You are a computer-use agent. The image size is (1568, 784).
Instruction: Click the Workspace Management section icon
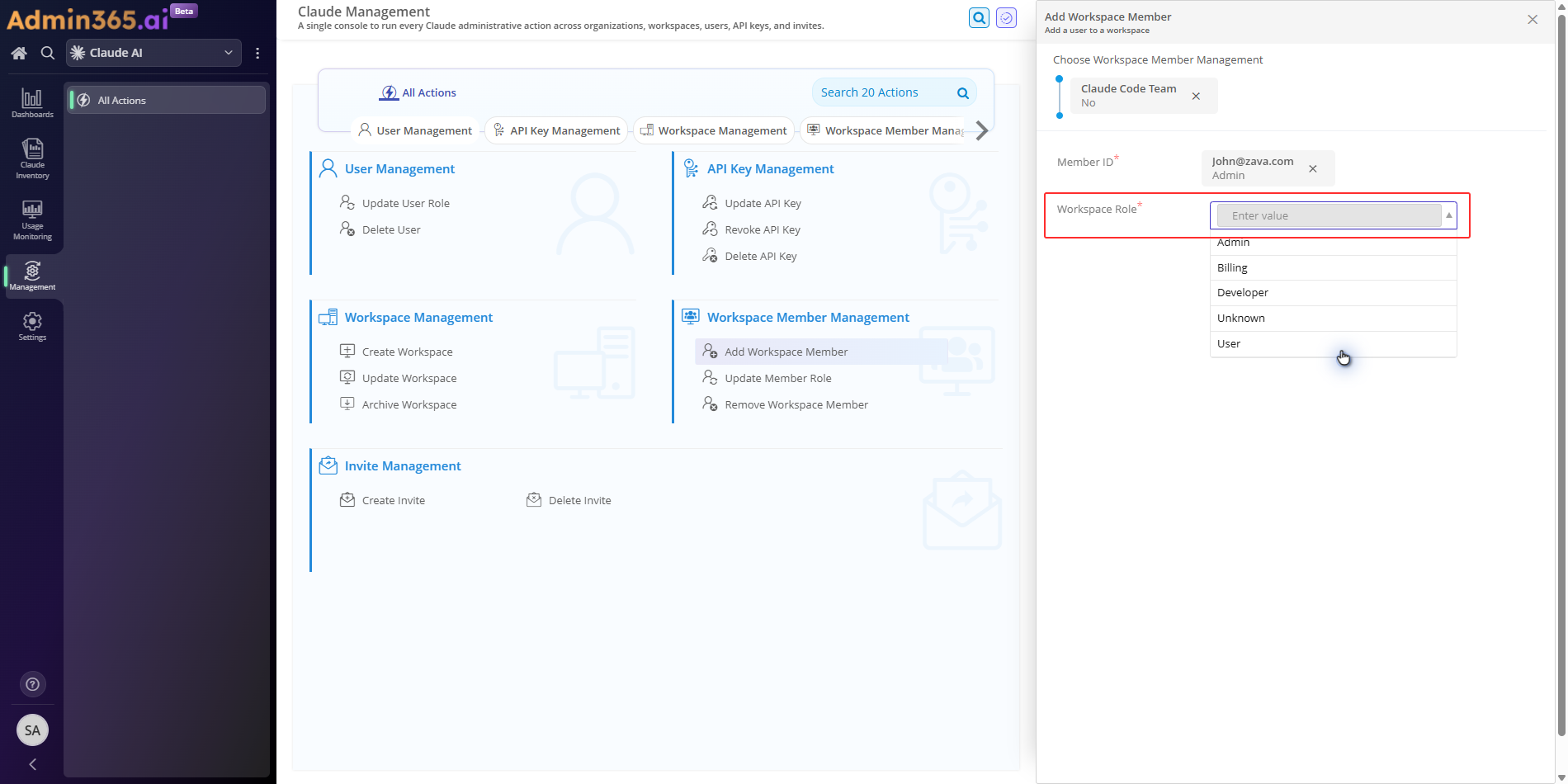click(x=328, y=317)
